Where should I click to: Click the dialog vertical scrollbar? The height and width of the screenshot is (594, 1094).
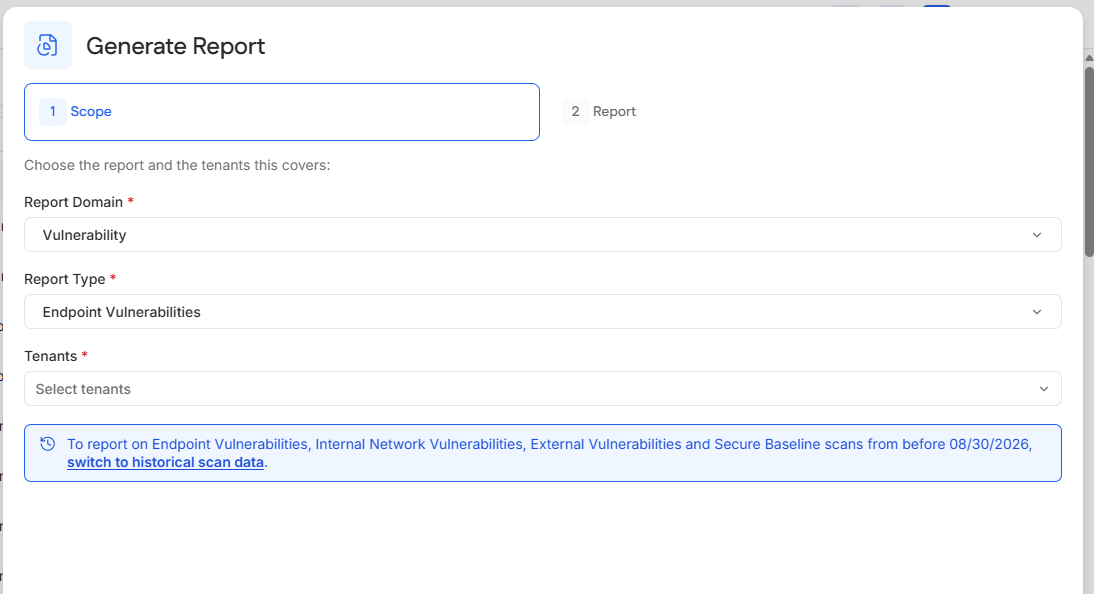point(1088,161)
